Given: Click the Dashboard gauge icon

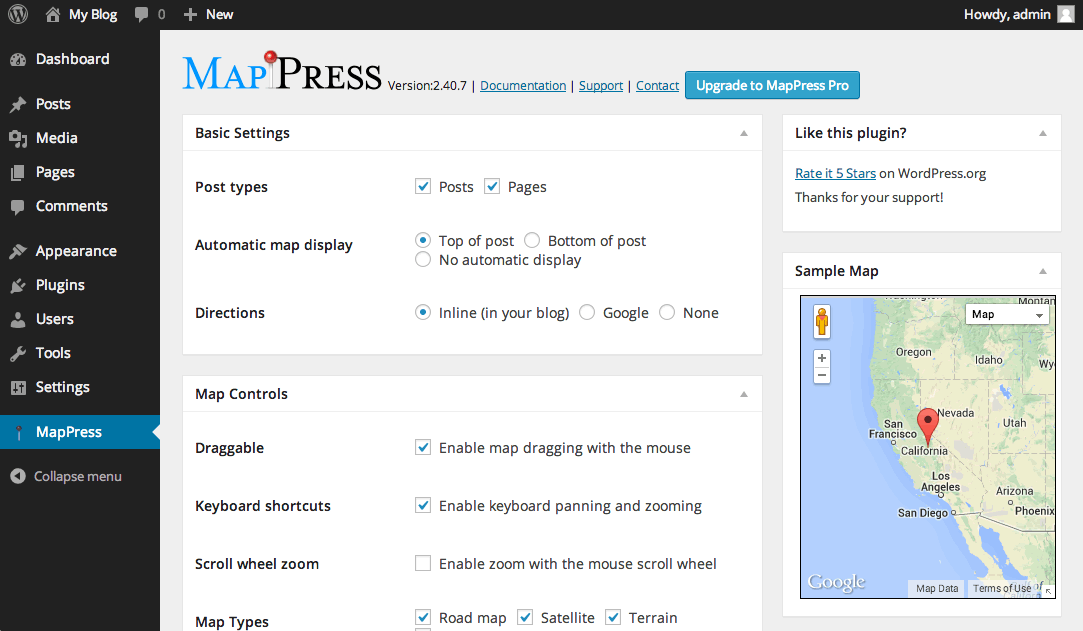Looking at the screenshot, I should [18, 59].
